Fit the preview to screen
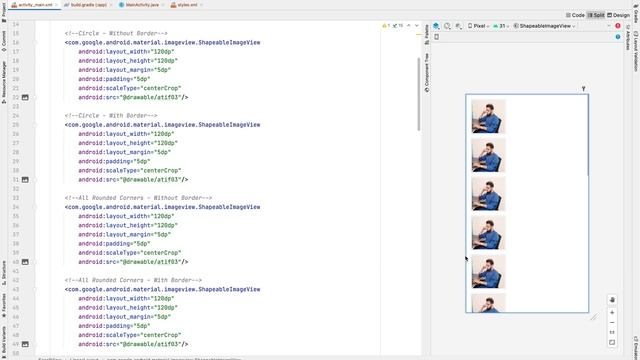The width and height of the screenshot is (640, 360). pyautogui.click(x=612, y=343)
